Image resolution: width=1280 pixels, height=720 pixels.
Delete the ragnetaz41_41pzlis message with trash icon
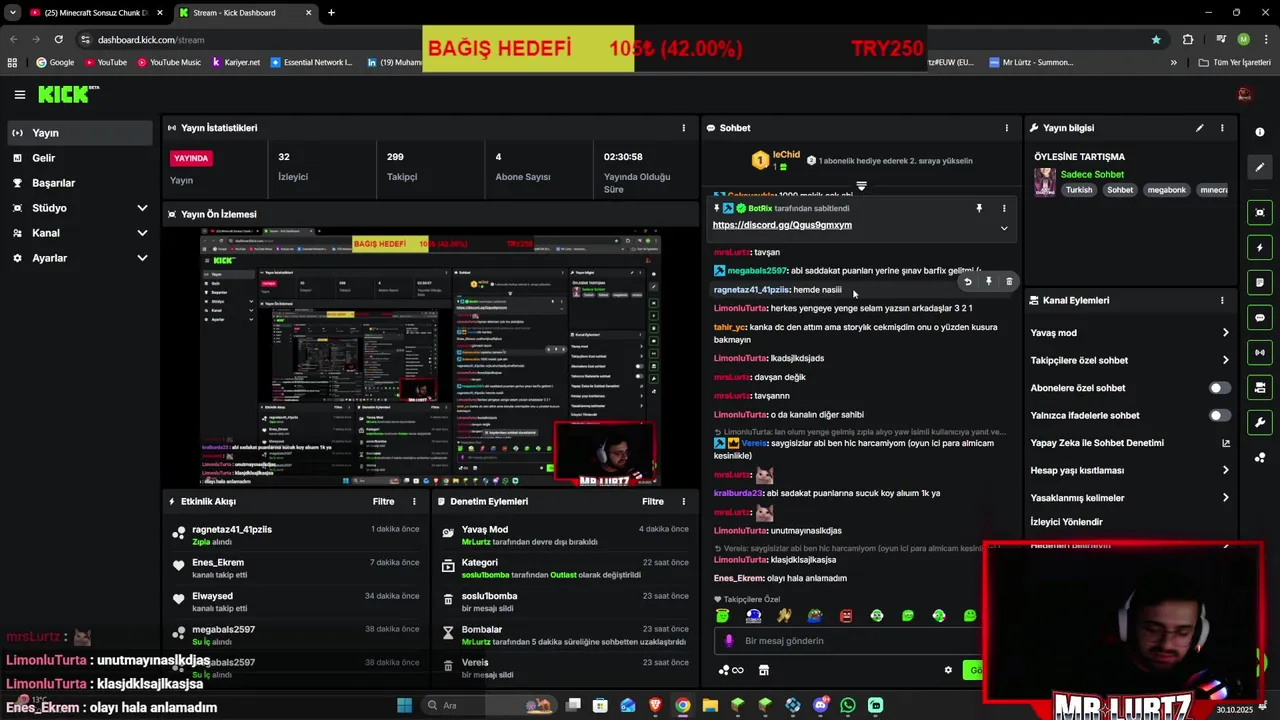[1009, 282]
